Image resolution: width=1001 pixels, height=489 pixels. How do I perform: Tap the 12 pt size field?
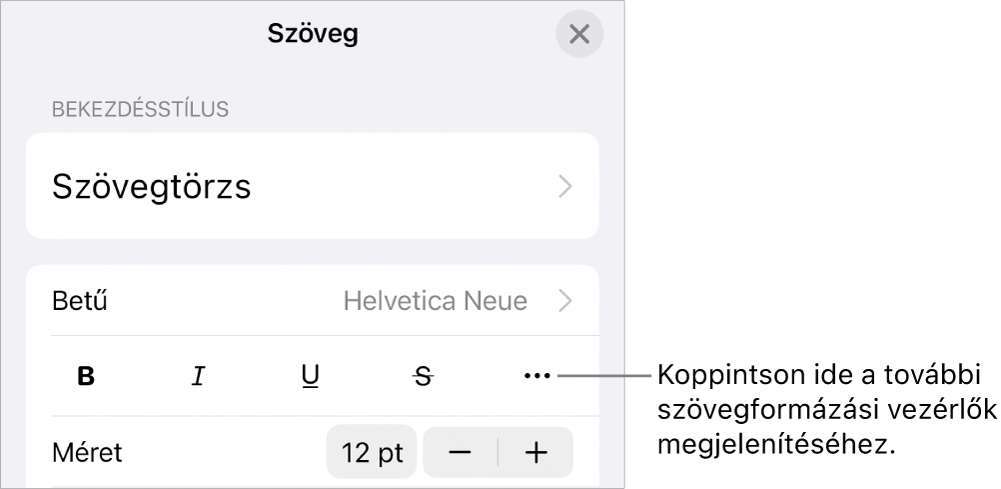372,452
